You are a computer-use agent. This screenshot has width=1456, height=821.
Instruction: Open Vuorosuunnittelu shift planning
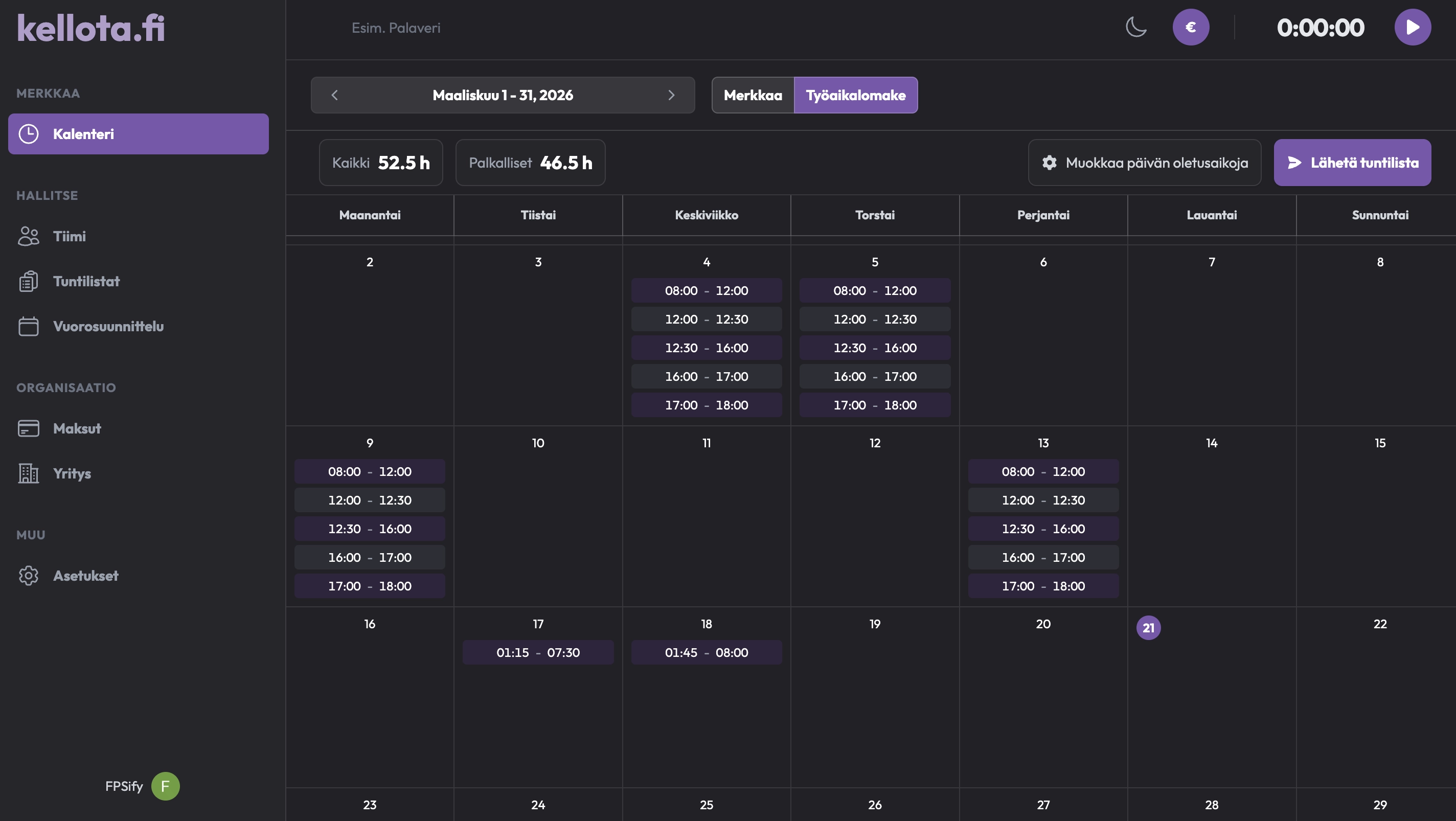click(x=108, y=326)
